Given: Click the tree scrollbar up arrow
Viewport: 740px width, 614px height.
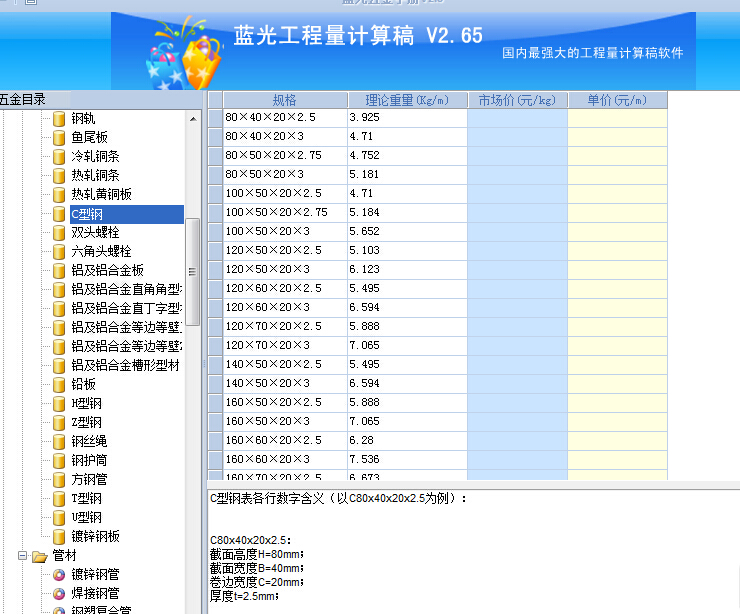Looking at the screenshot, I should pos(193,118).
